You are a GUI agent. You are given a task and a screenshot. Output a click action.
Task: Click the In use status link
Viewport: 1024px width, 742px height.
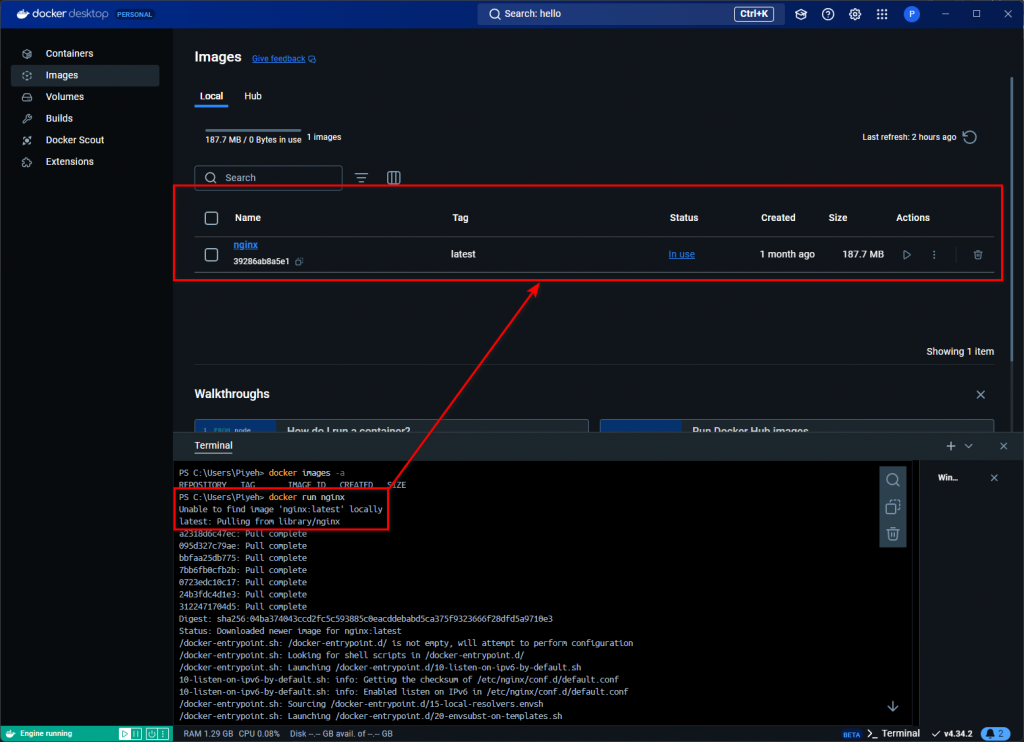(681, 255)
